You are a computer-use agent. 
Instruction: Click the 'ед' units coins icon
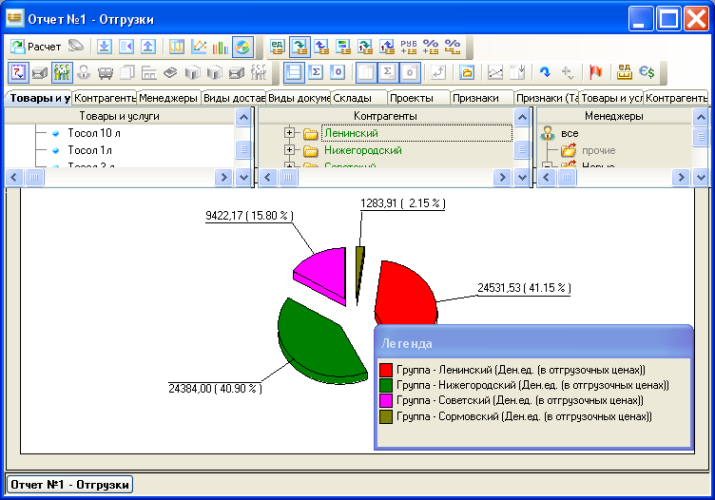[277, 46]
